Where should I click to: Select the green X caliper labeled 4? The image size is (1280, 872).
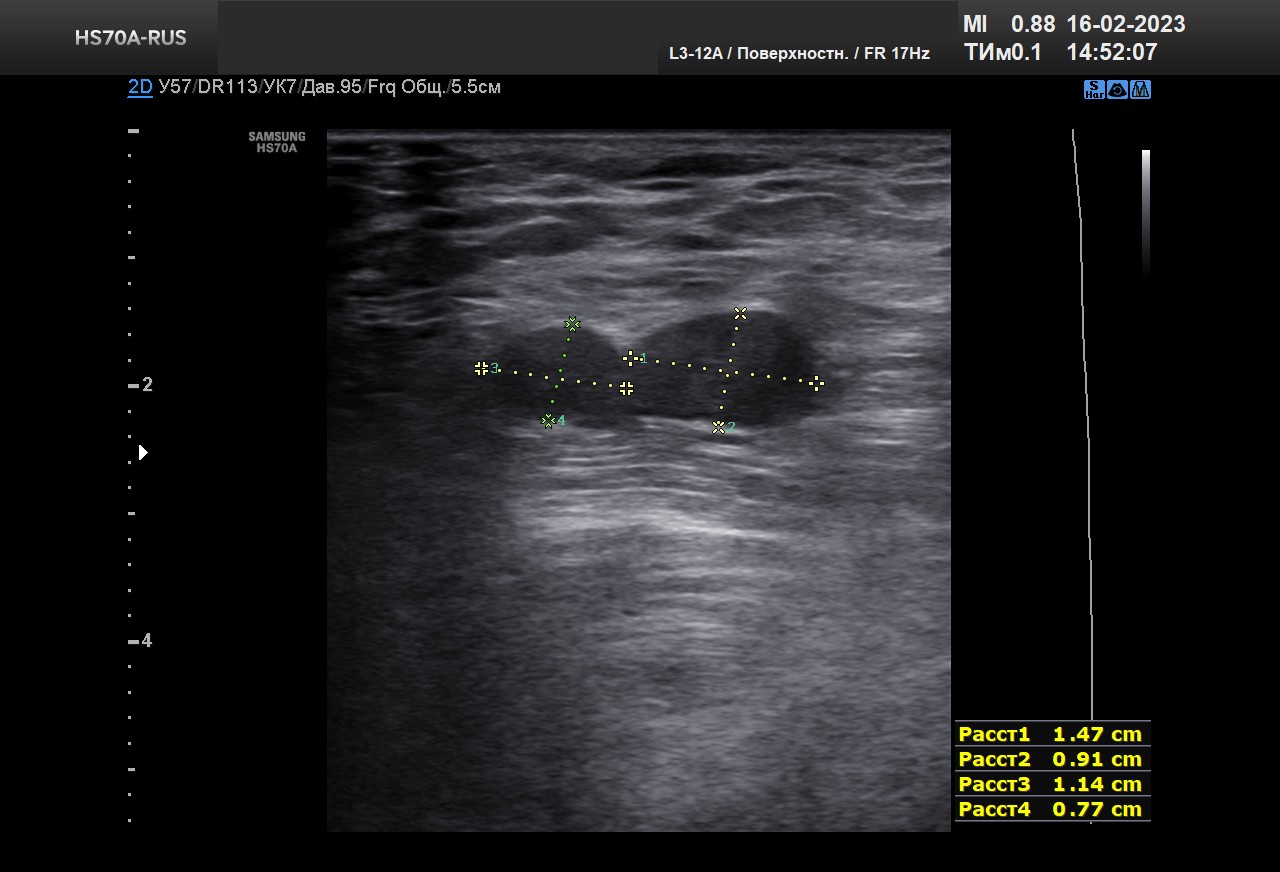tap(548, 421)
